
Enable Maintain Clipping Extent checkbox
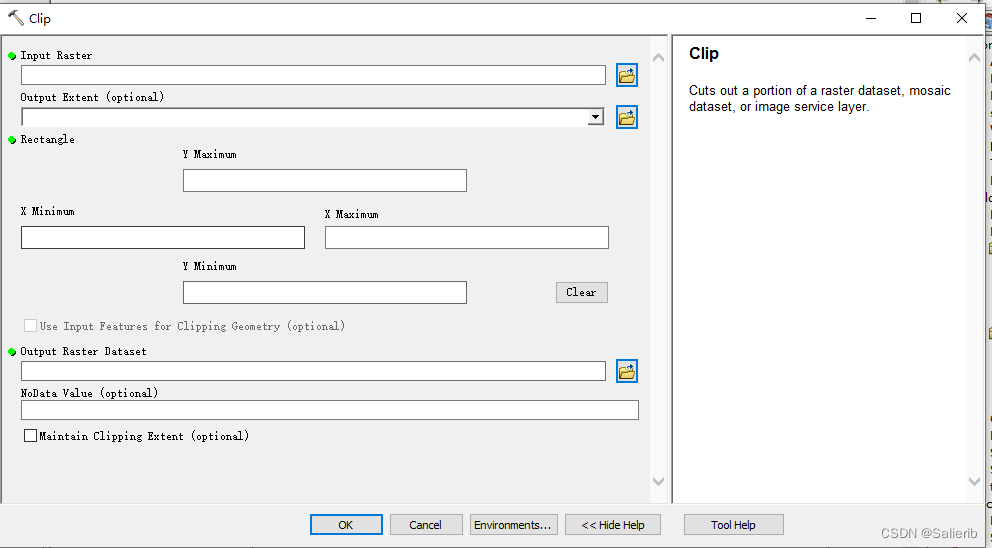31,436
